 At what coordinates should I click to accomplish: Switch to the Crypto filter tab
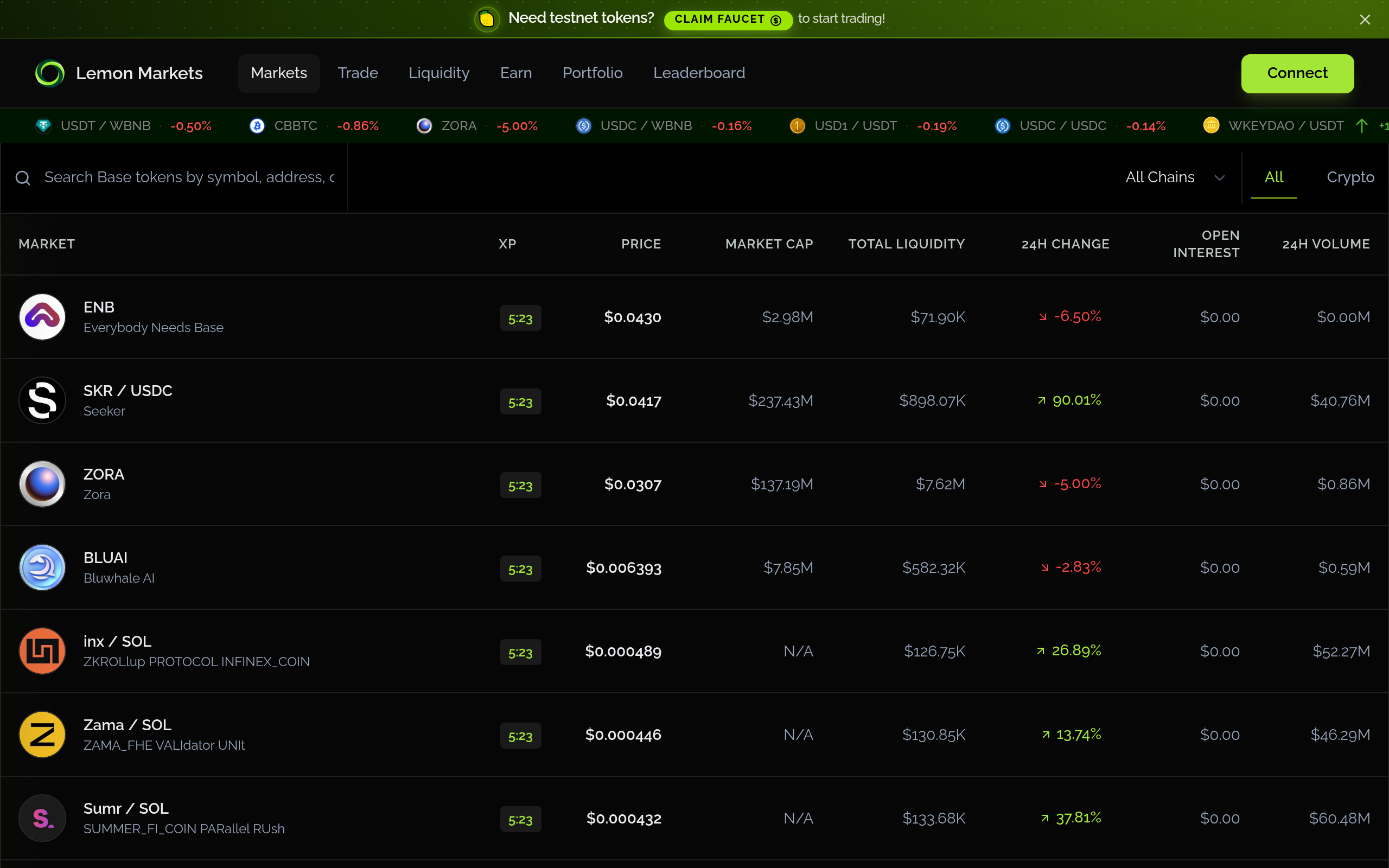click(x=1350, y=177)
